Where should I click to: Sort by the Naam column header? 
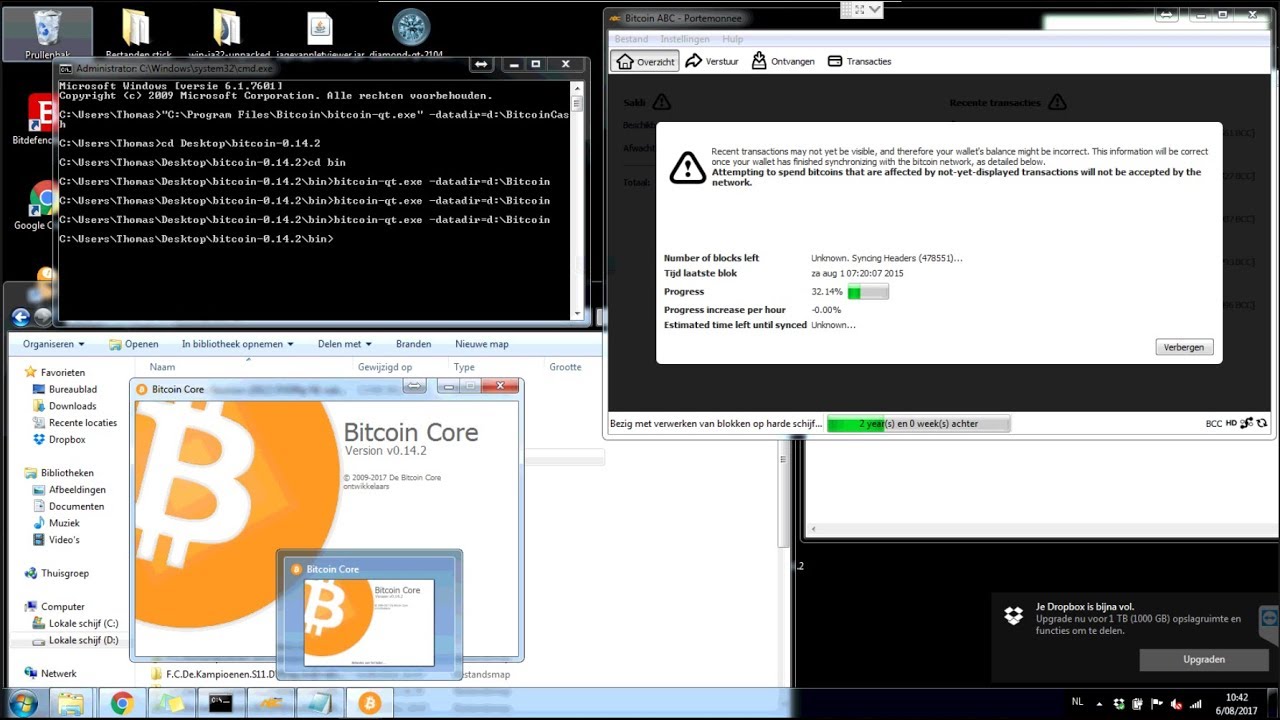162,367
